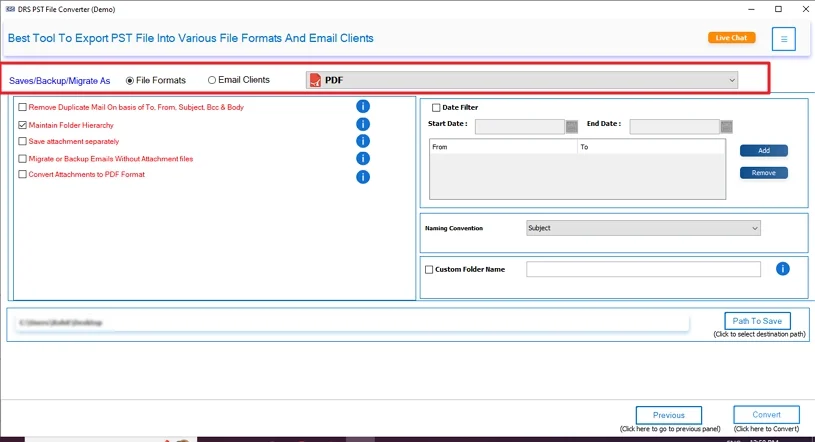Close the DRS PST File Converter window
The width and height of the screenshot is (815, 442).
[805, 9]
